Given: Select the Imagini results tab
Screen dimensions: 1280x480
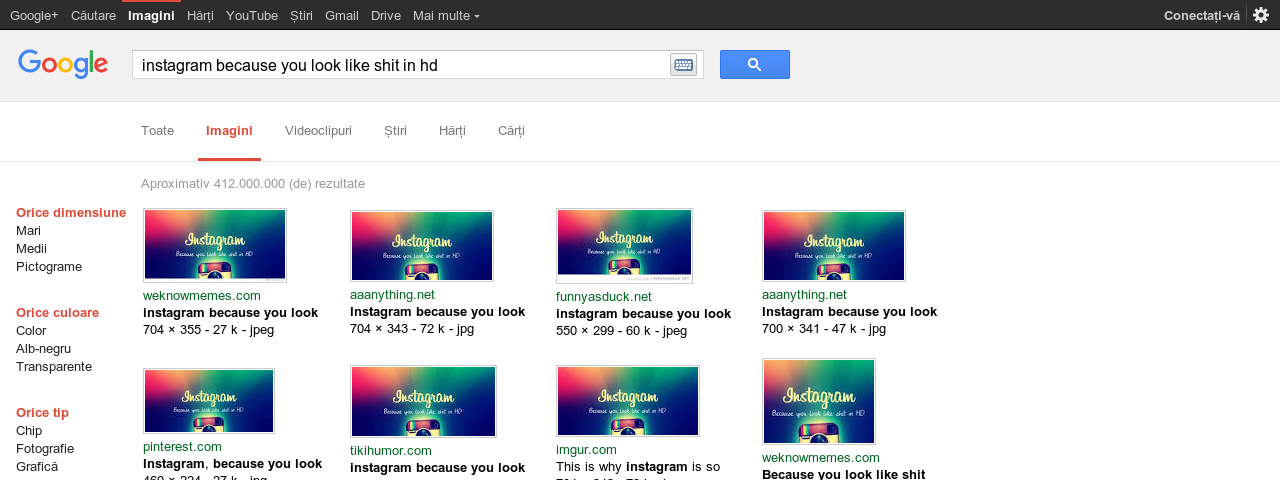Looking at the screenshot, I should (x=229, y=131).
